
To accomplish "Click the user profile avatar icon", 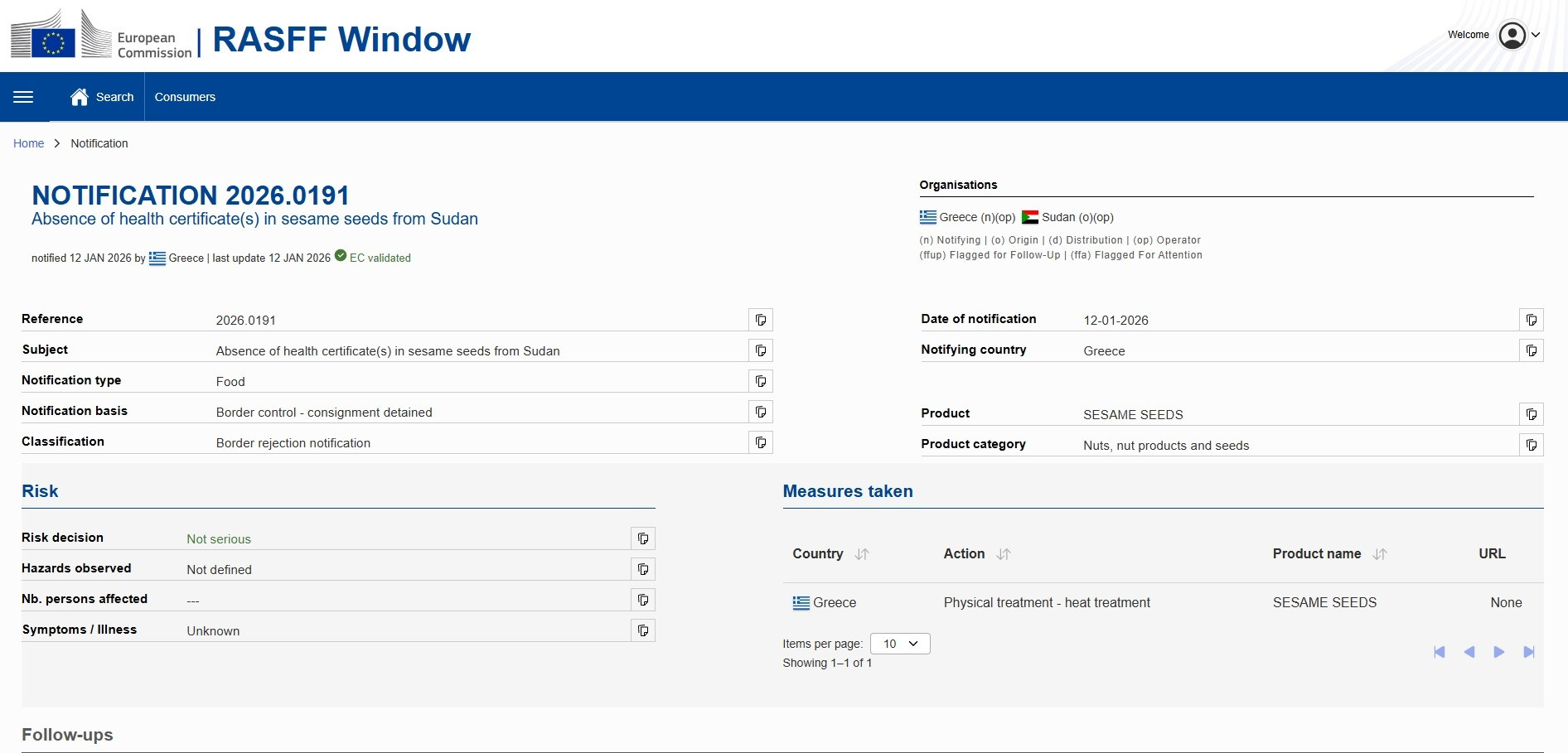I will tap(1512, 36).
